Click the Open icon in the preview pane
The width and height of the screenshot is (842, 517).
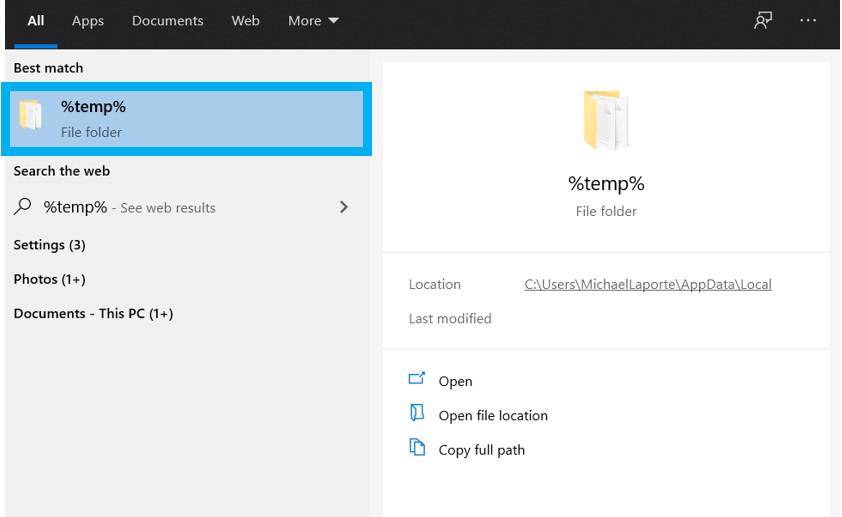pyautogui.click(x=417, y=380)
